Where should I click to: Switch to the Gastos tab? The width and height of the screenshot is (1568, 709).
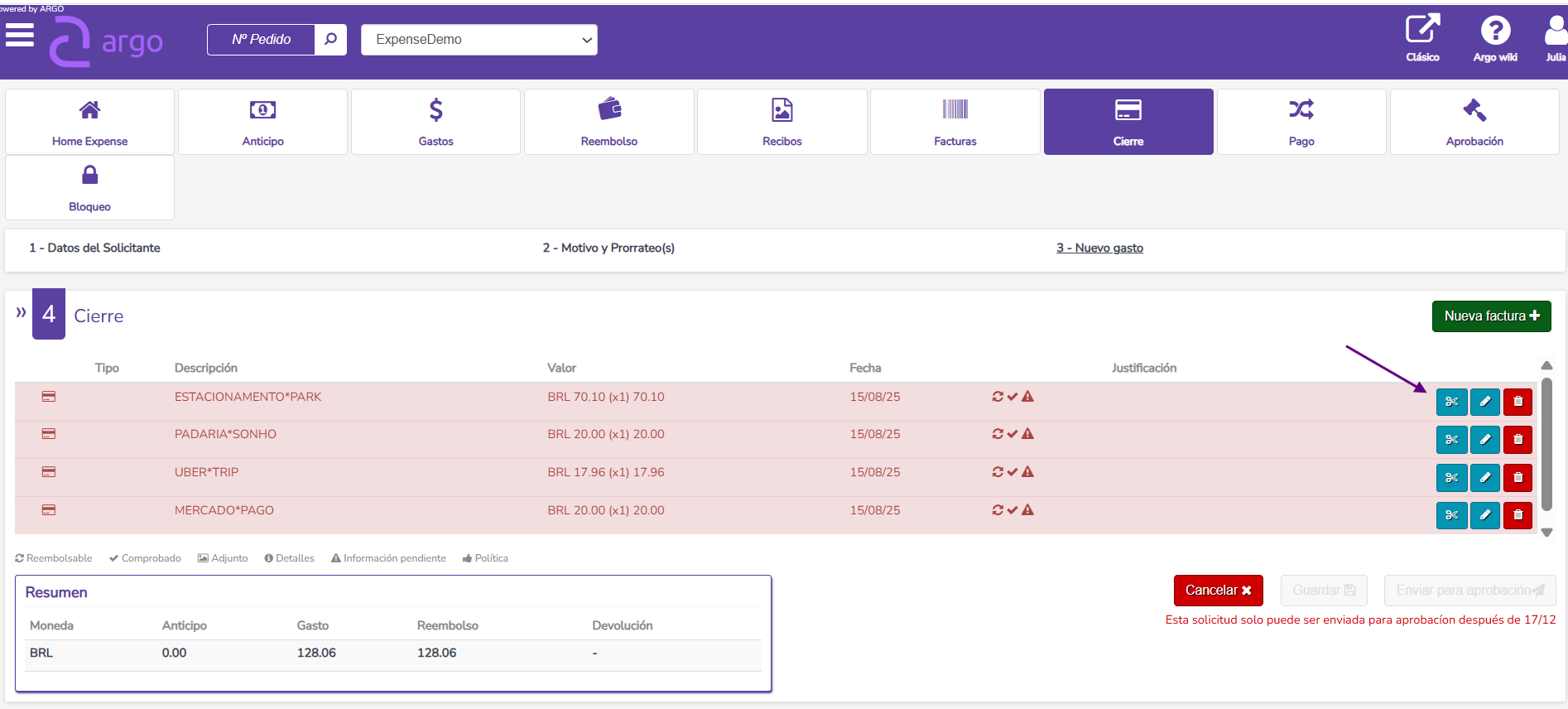435,122
